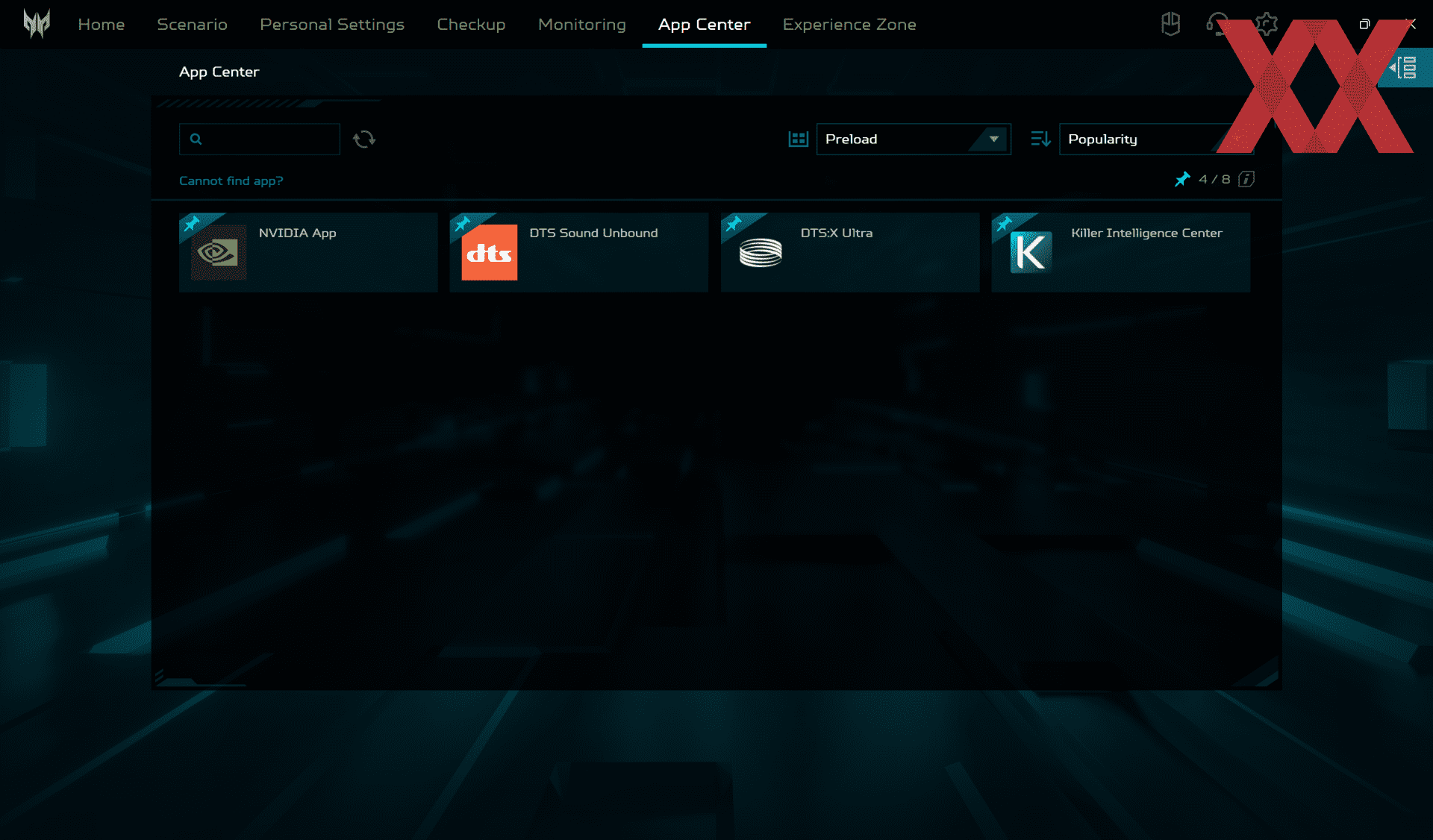Screen dimensions: 1433x840
Task: Expand the side panel arrow tab
Action: 1405,68
